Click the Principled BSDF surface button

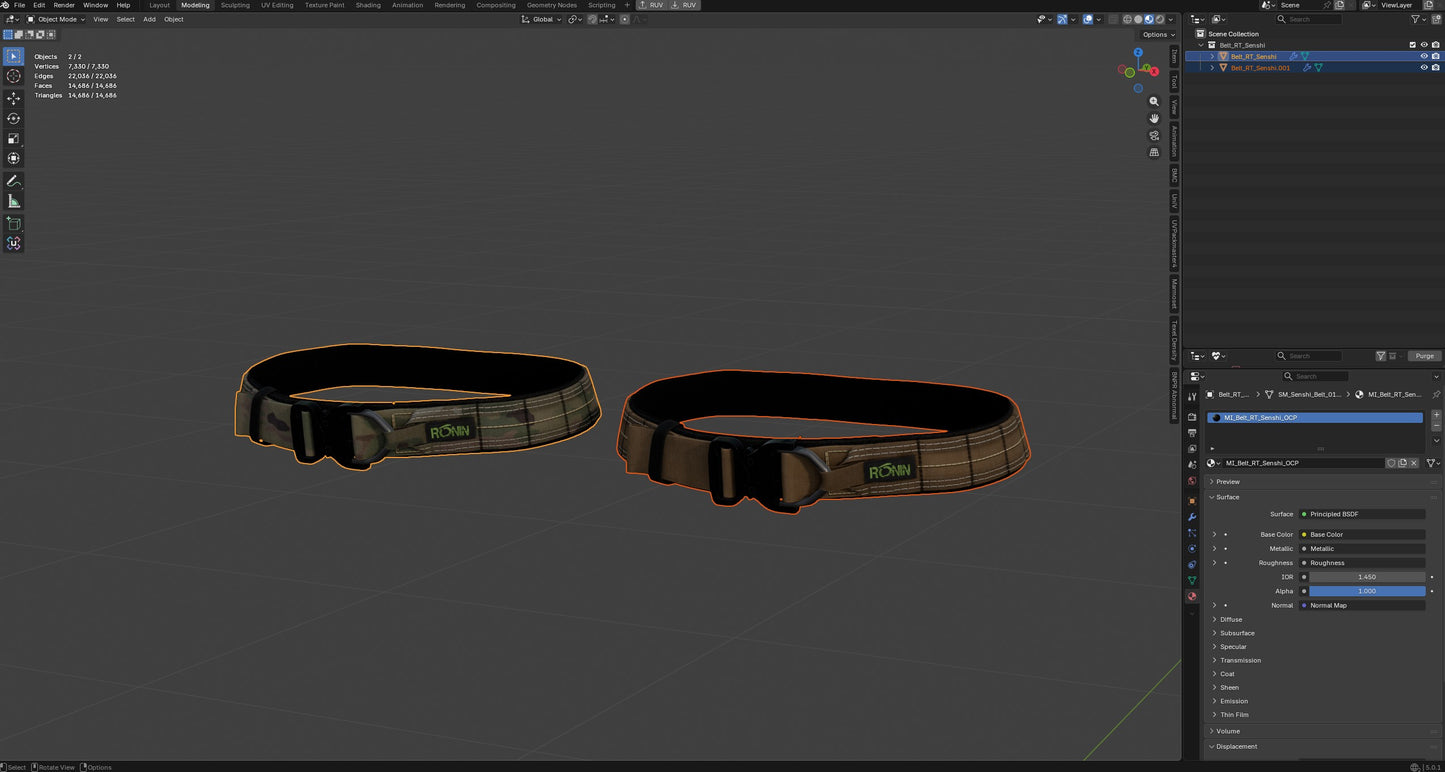coord(1362,514)
